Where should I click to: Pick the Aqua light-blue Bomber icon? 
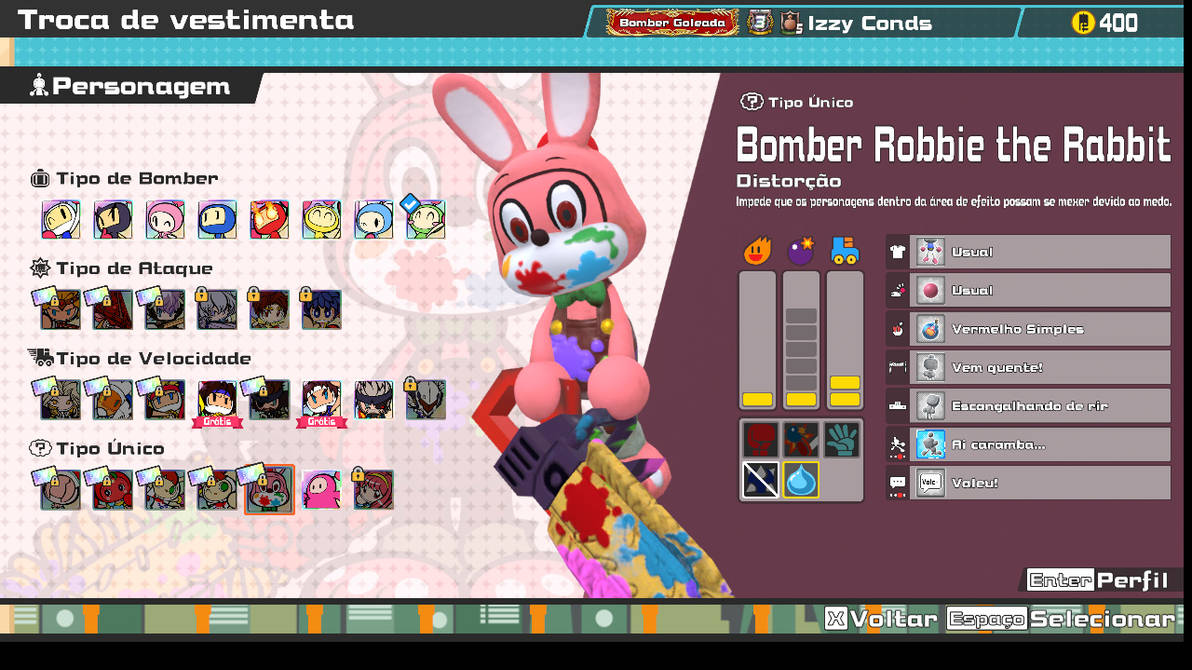tap(374, 220)
